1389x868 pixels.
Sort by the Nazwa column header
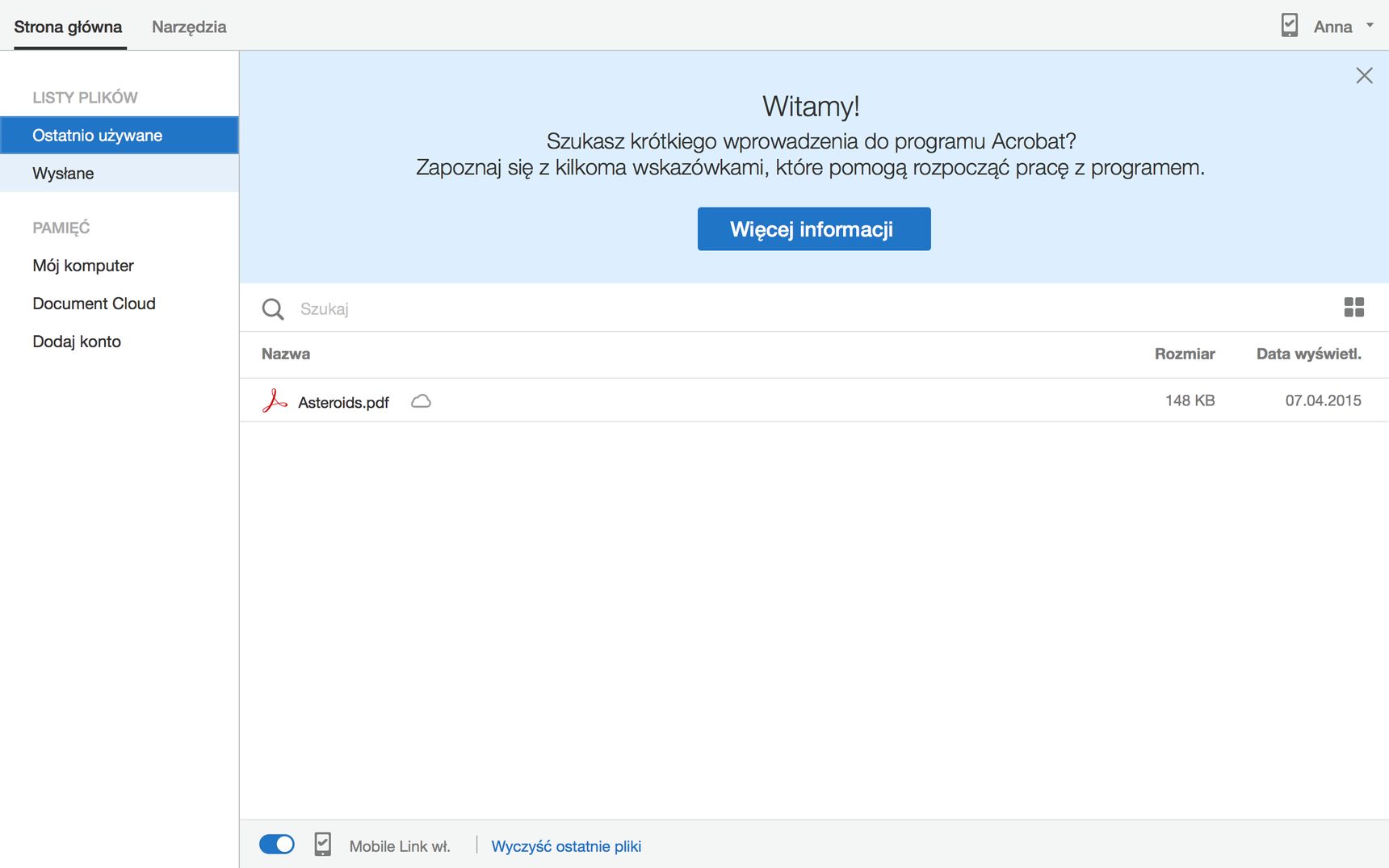[x=286, y=354]
